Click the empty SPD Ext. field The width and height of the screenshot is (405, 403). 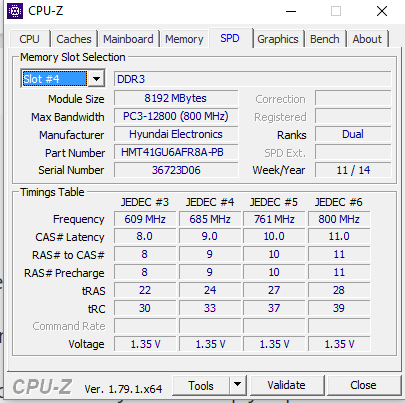point(353,152)
